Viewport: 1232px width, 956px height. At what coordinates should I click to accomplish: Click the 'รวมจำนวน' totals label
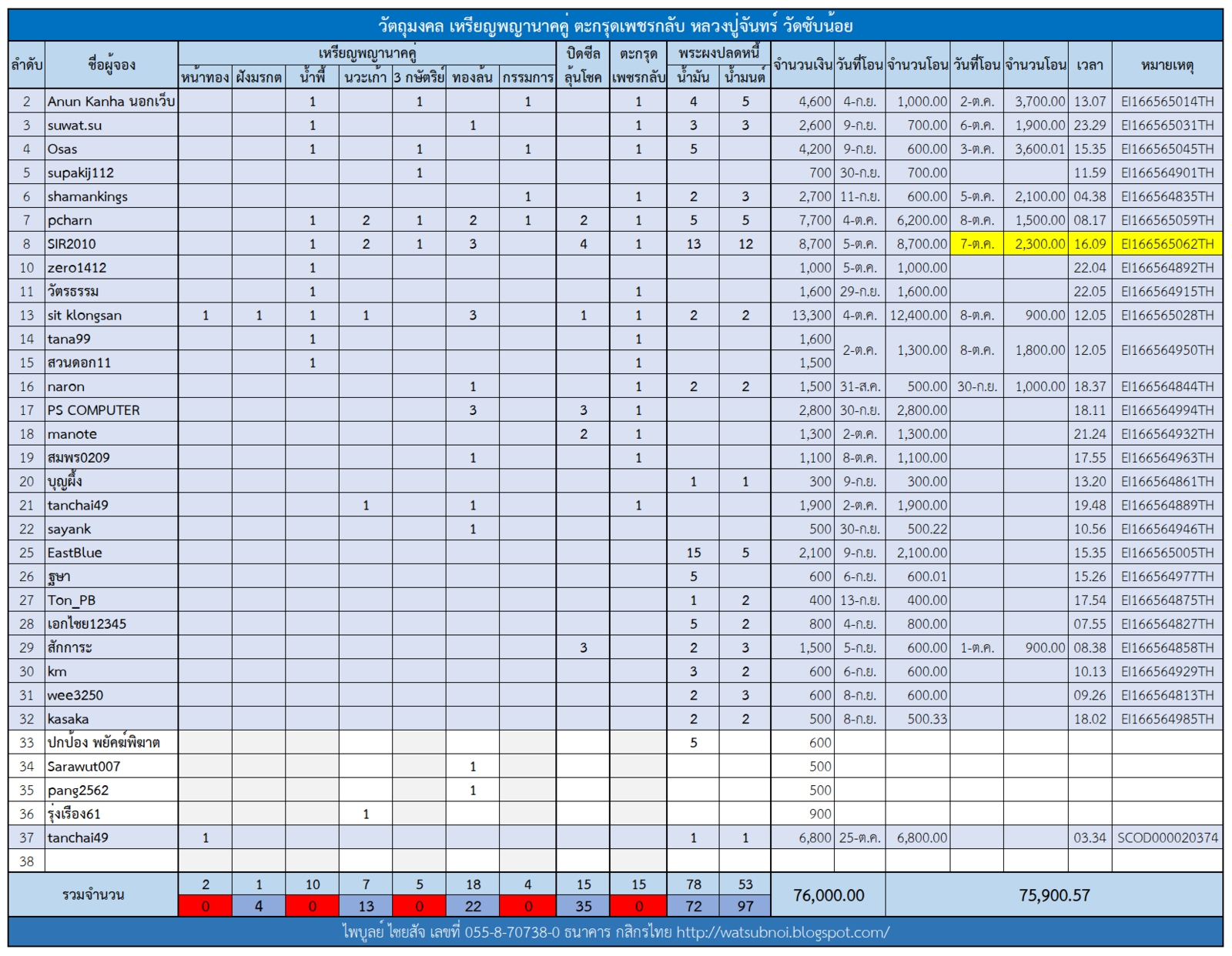(x=93, y=895)
